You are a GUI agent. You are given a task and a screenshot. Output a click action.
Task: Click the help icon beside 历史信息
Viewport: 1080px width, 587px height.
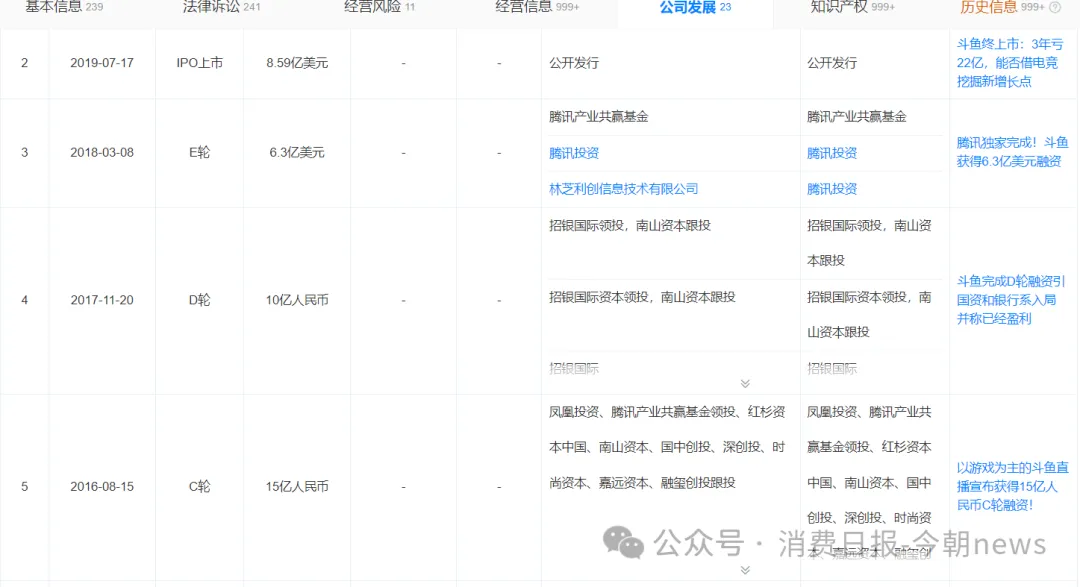coord(1055,8)
